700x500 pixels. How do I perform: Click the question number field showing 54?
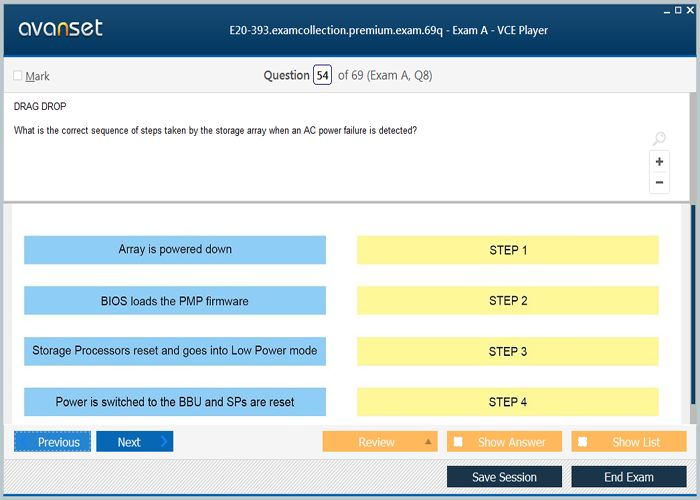[x=322, y=76]
